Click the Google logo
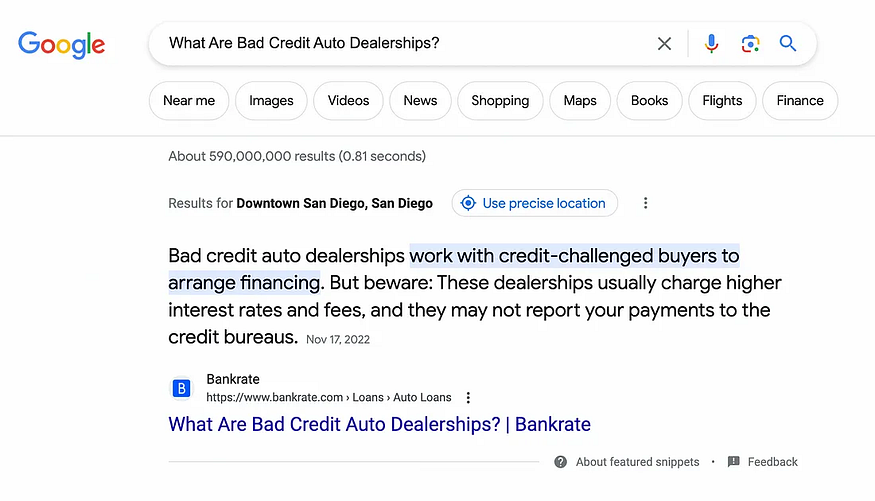The image size is (875, 501). pyautogui.click(x=61, y=45)
